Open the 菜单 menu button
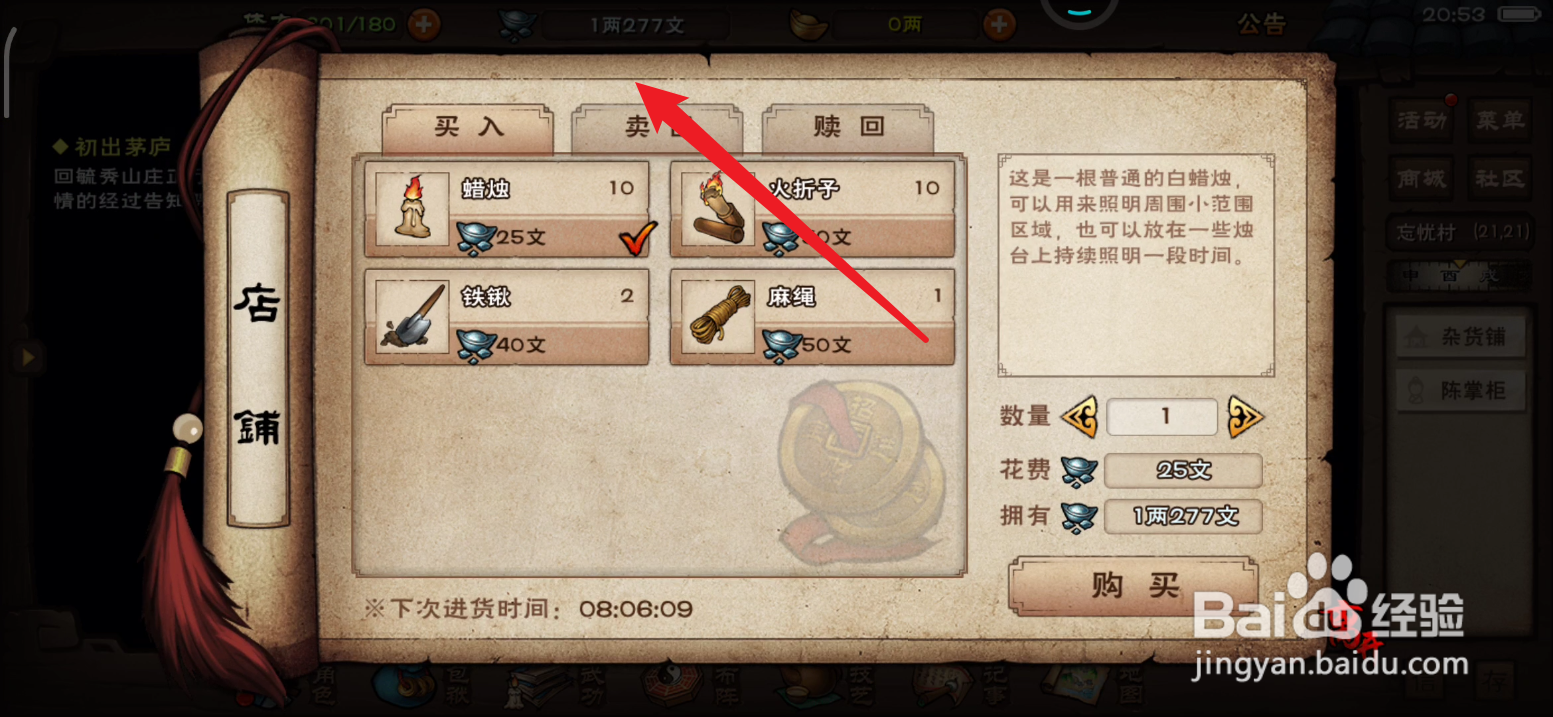The height and width of the screenshot is (717, 1553). [1500, 121]
